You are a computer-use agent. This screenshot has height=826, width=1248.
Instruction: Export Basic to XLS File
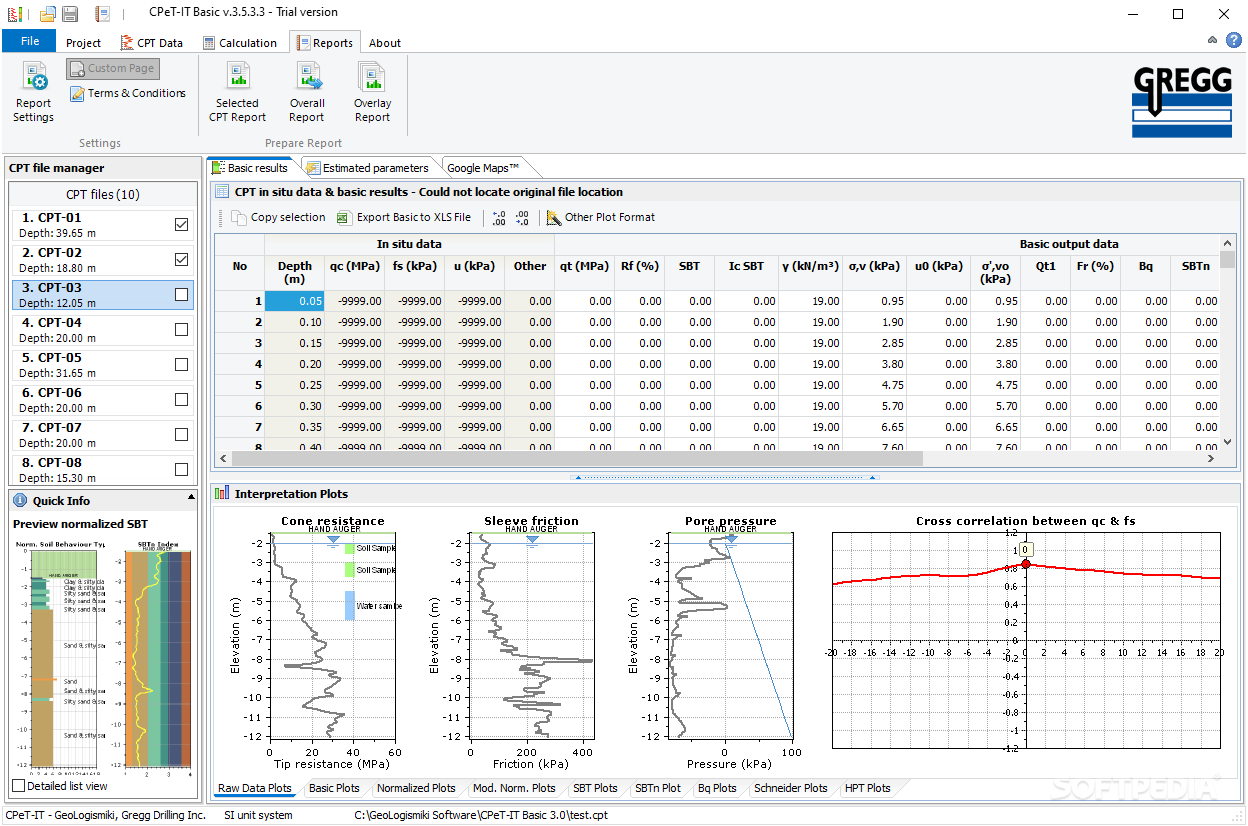coord(403,217)
